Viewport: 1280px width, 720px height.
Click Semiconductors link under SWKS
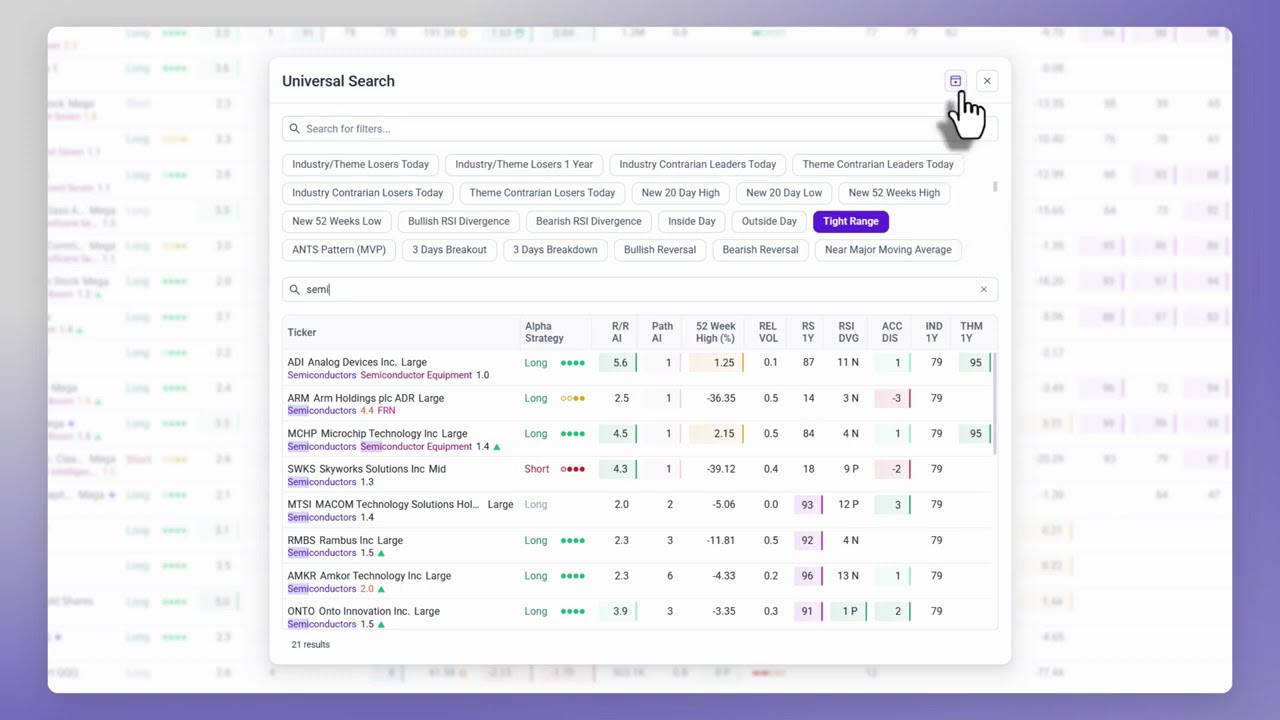click(322, 482)
